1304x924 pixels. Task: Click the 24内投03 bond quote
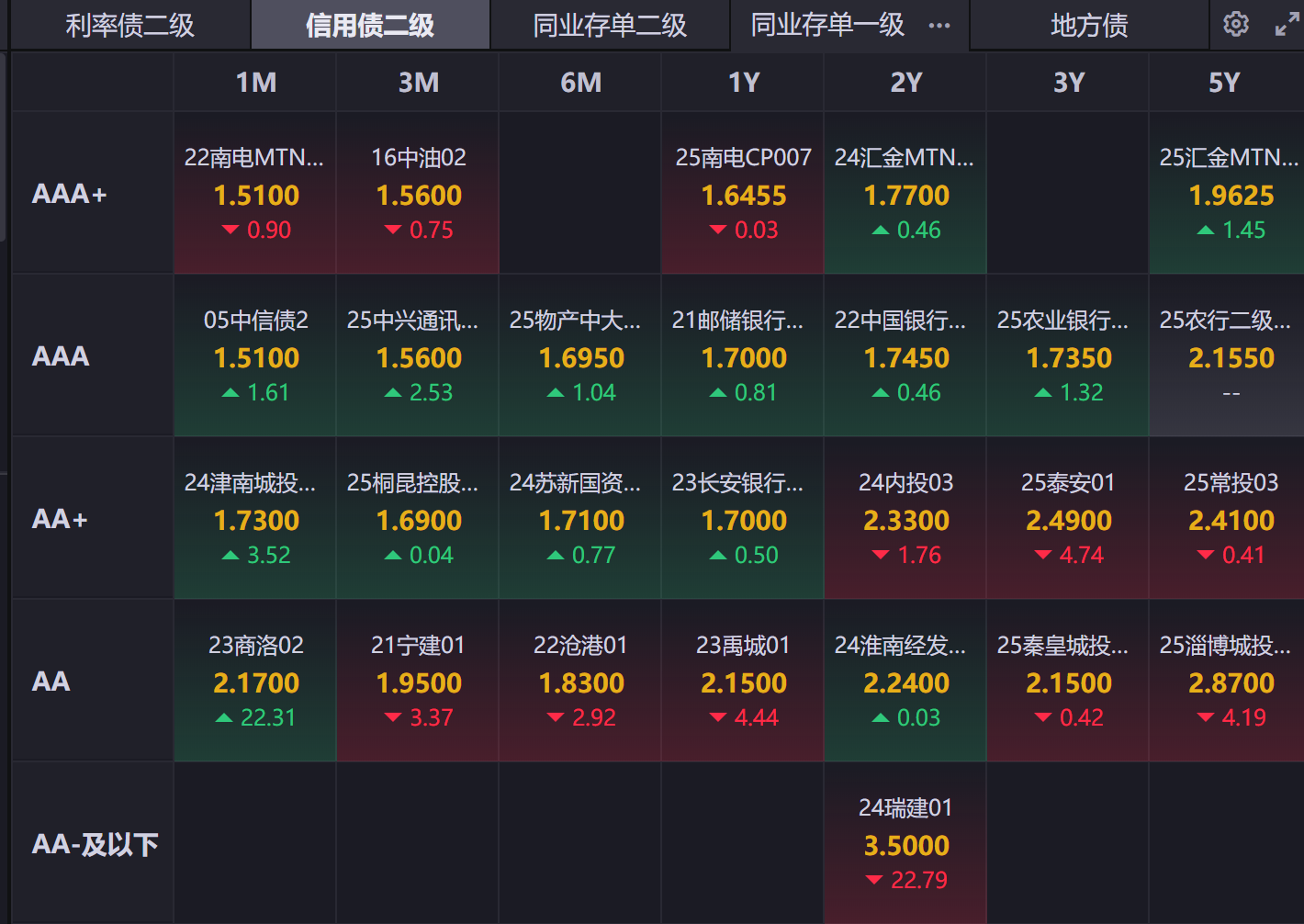coord(905,518)
